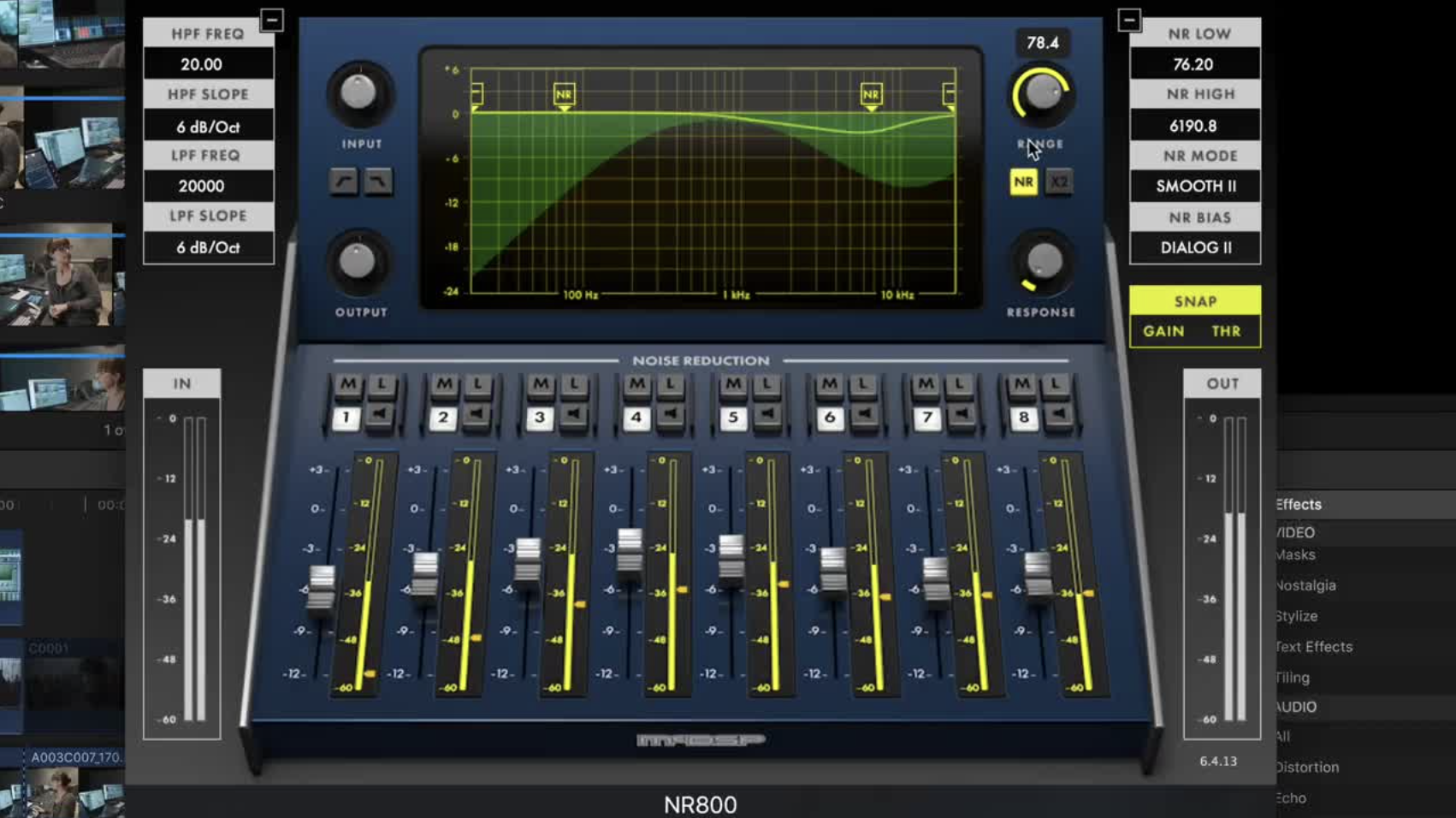Select Distortion audio effects category
The height and width of the screenshot is (818, 1456).
[1307, 768]
